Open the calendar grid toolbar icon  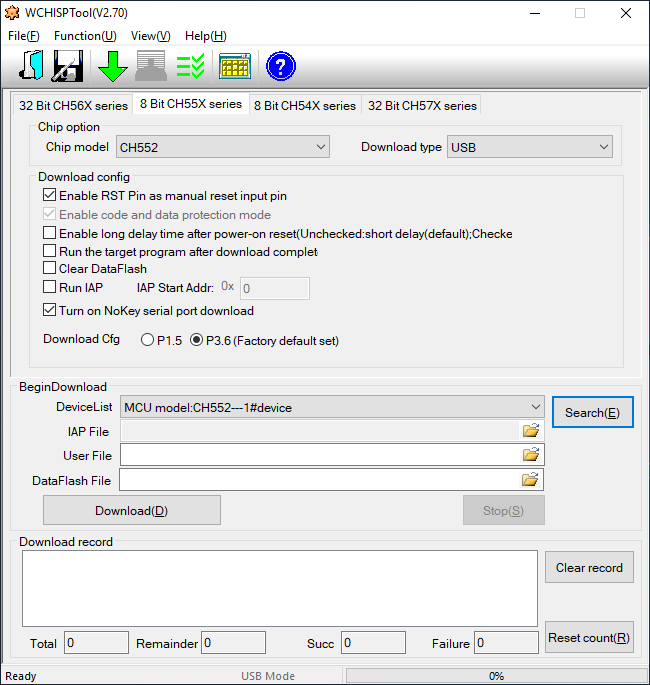coord(235,66)
